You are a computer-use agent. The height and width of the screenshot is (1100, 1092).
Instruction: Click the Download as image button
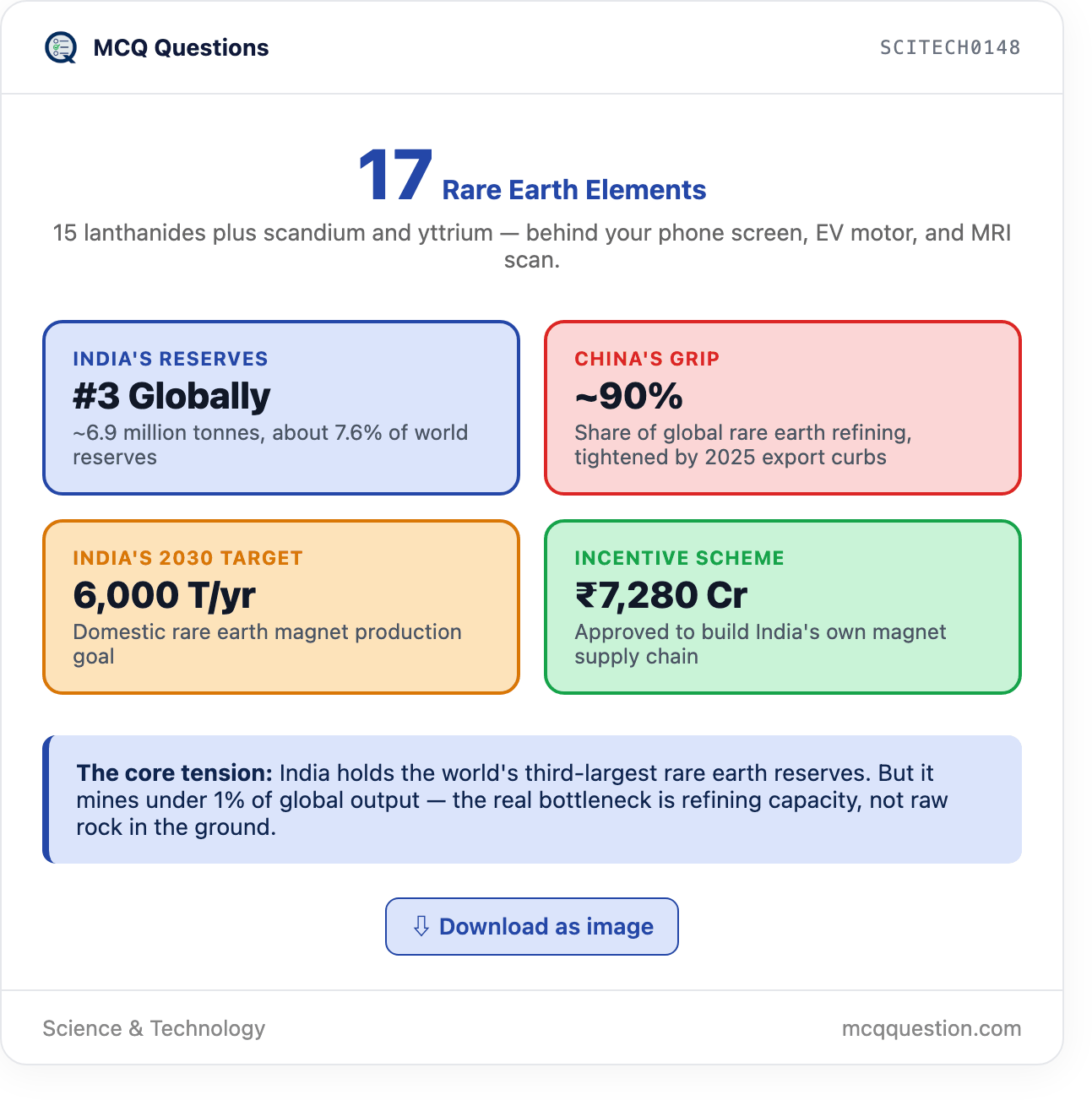tap(532, 926)
